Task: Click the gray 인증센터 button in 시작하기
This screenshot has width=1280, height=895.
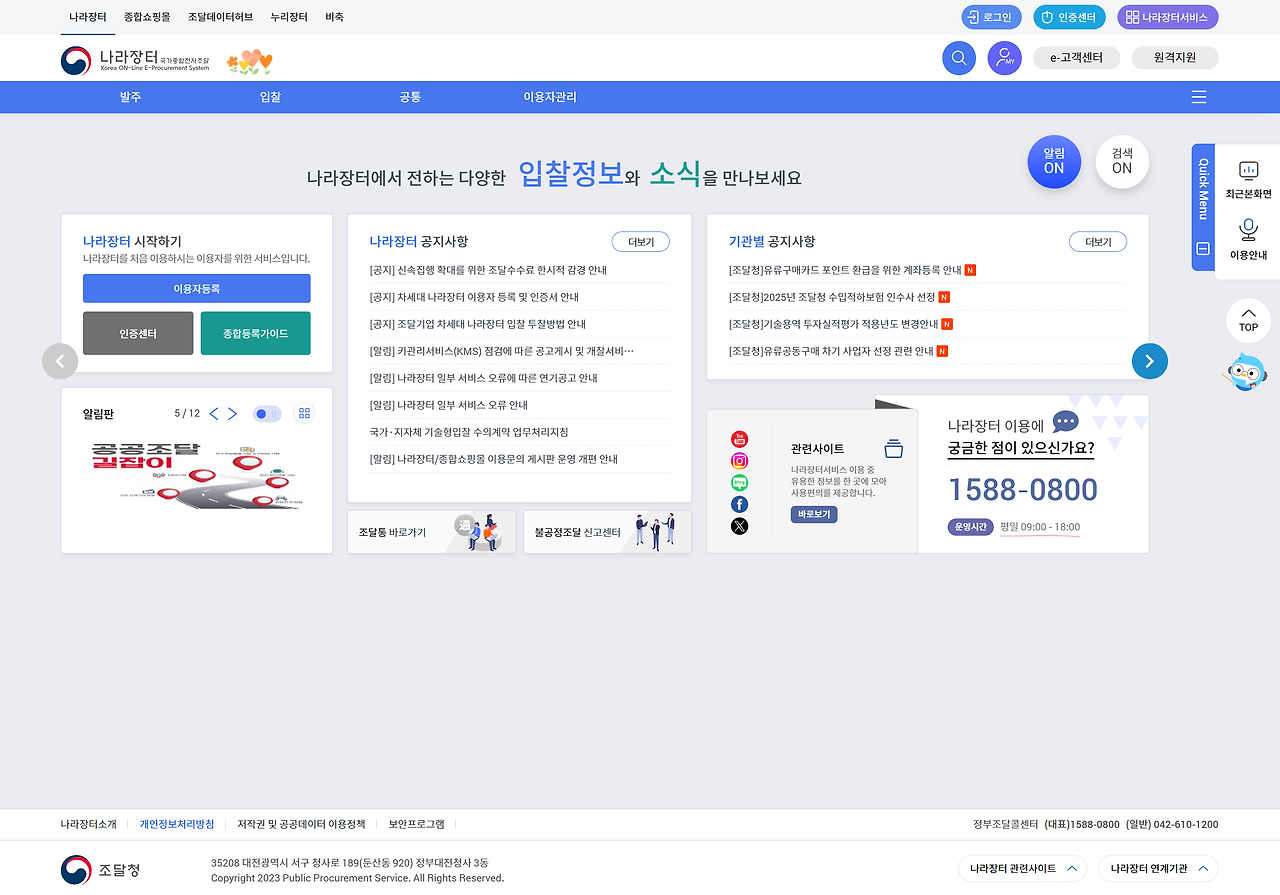Action: coord(138,333)
